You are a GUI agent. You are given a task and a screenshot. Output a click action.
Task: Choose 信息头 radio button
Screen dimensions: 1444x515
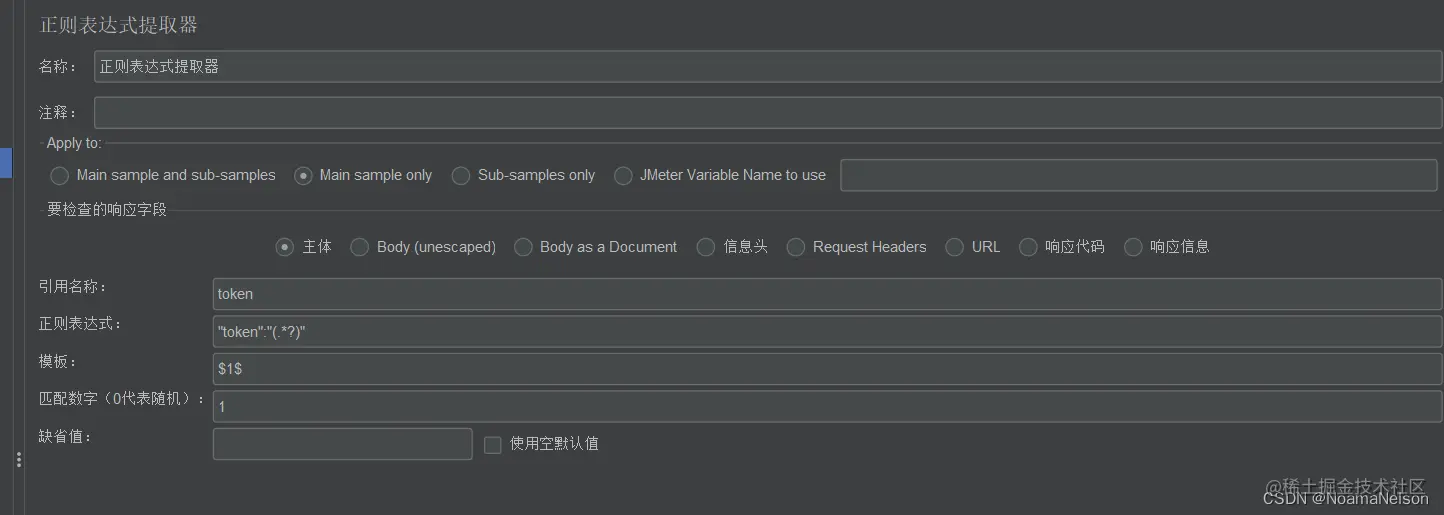click(706, 247)
